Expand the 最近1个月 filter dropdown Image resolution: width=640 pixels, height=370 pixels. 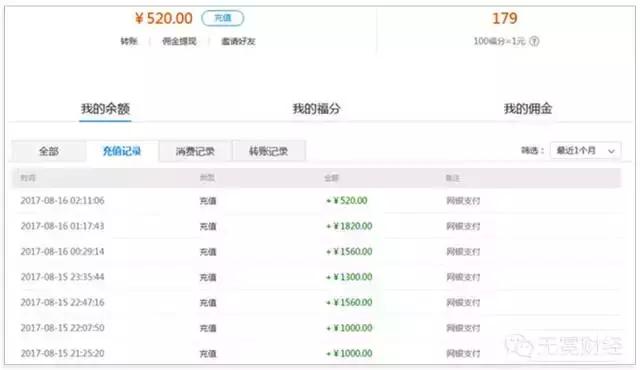(x=586, y=151)
